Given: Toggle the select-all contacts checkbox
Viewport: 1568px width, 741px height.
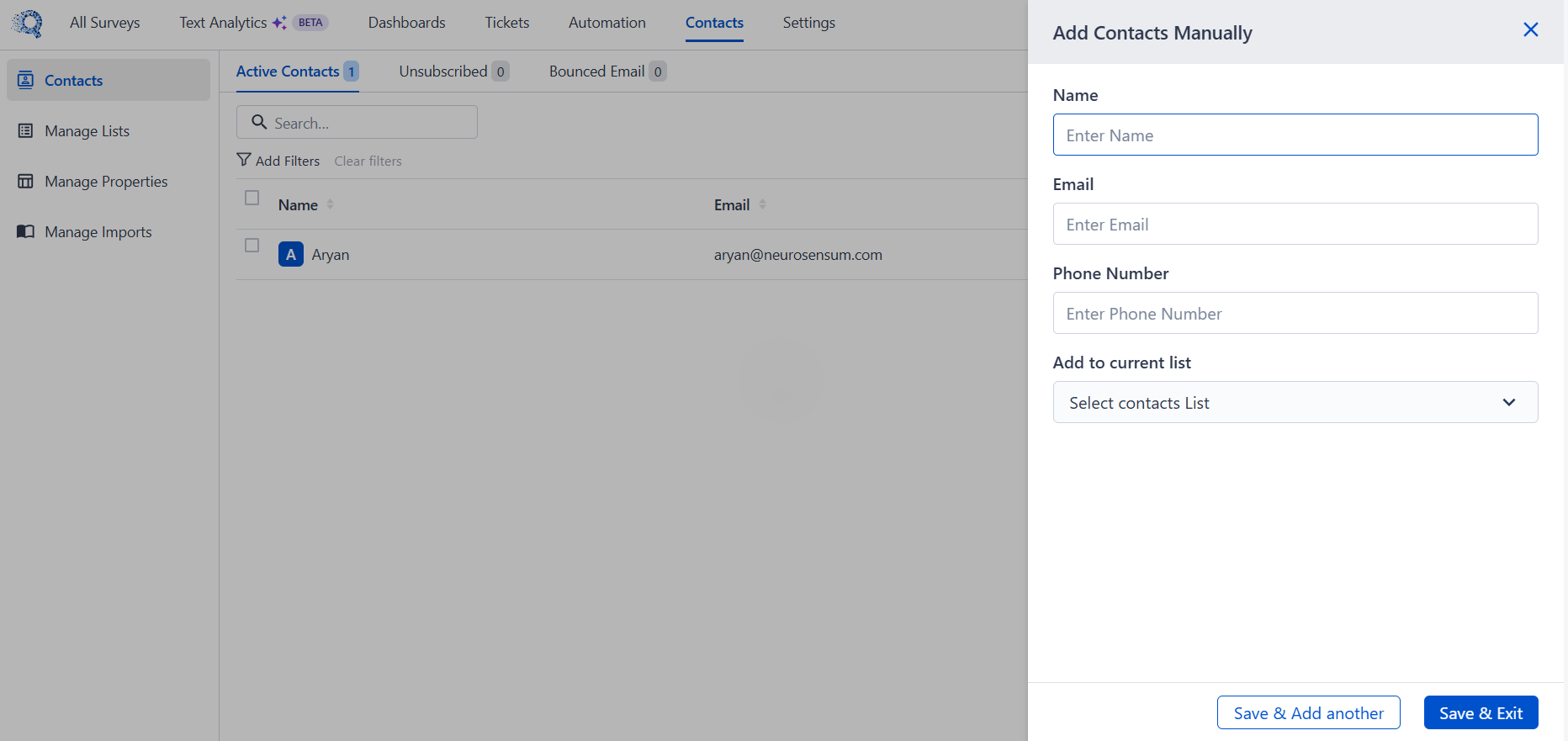Looking at the screenshot, I should click(252, 198).
